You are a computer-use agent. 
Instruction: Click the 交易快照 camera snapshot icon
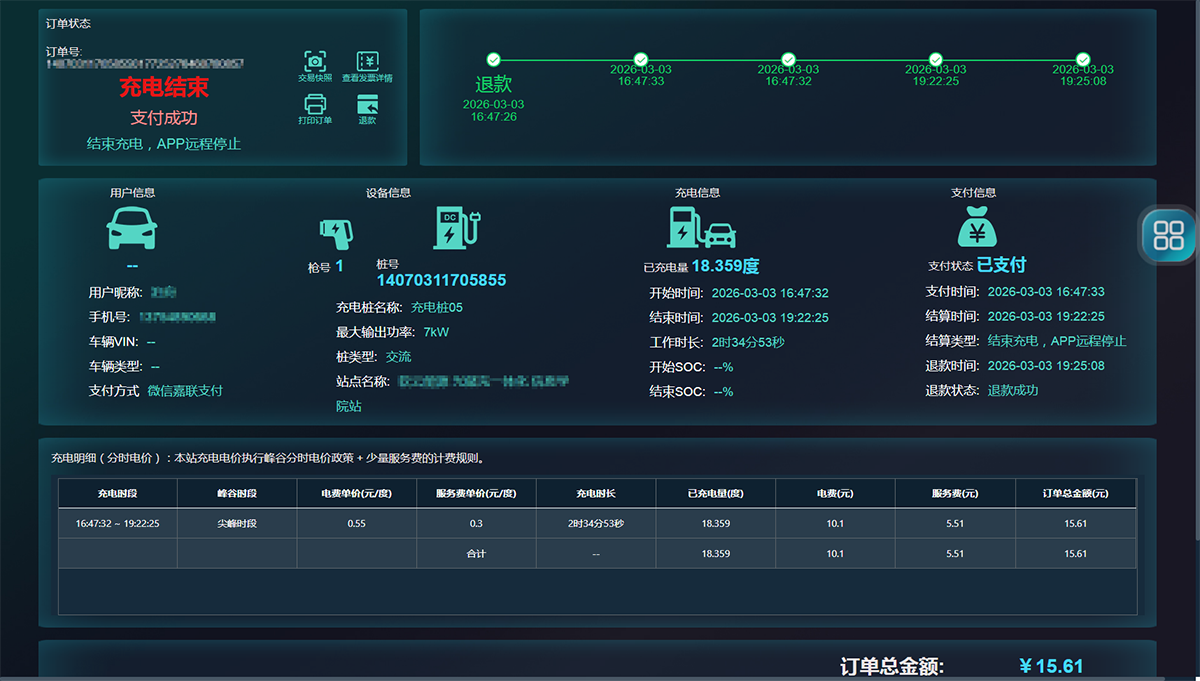tap(315, 60)
